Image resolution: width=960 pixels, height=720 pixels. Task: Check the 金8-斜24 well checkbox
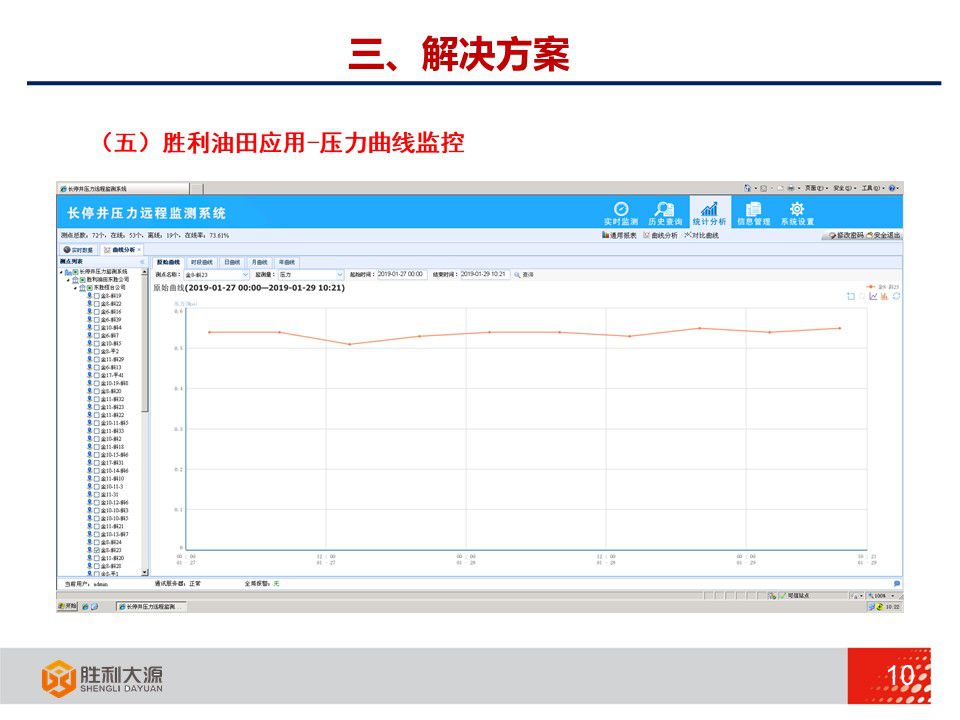[x=97, y=542]
